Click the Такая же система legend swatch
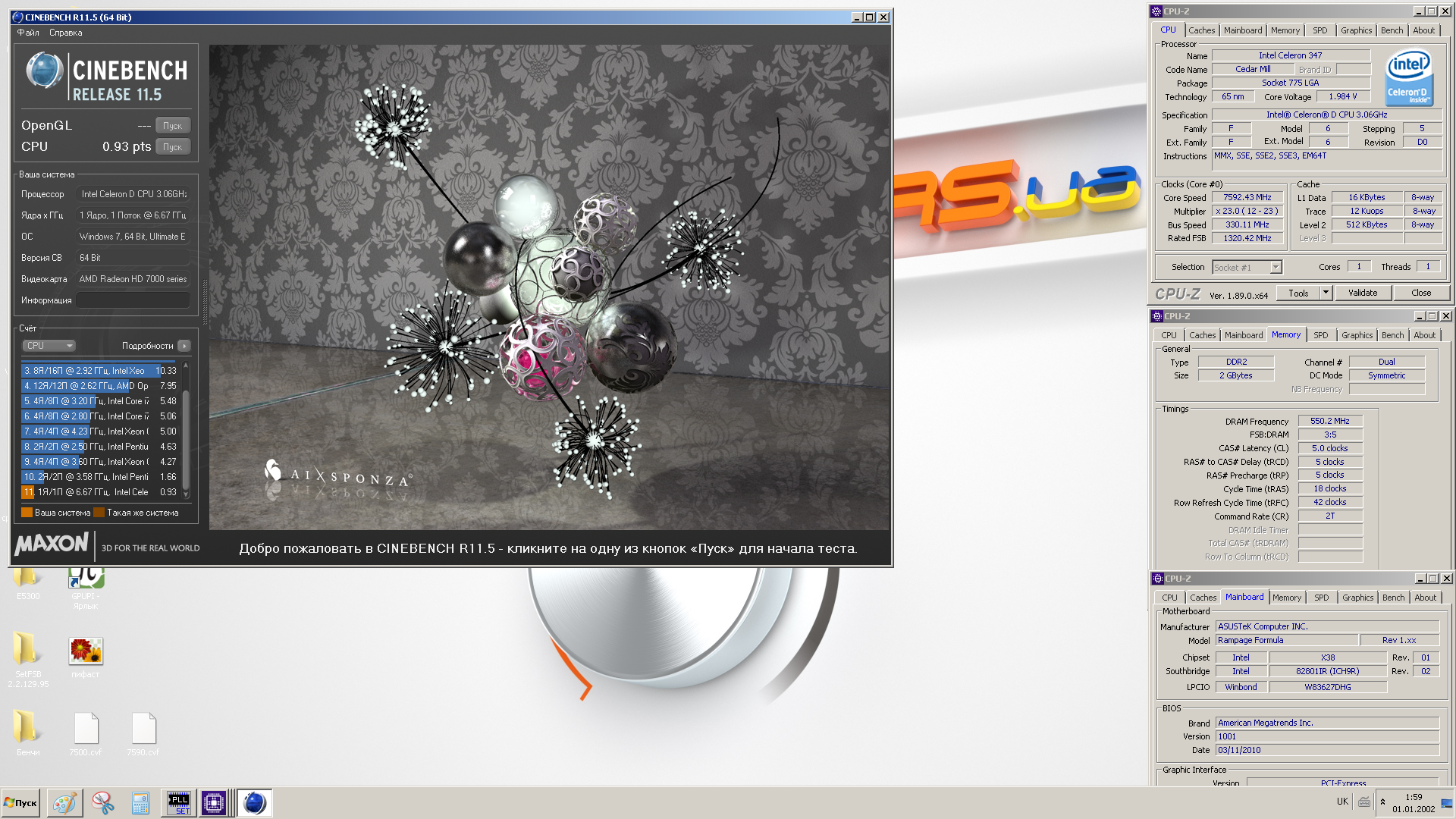Image resolution: width=1456 pixels, height=819 pixels. click(x=99, y=513)
